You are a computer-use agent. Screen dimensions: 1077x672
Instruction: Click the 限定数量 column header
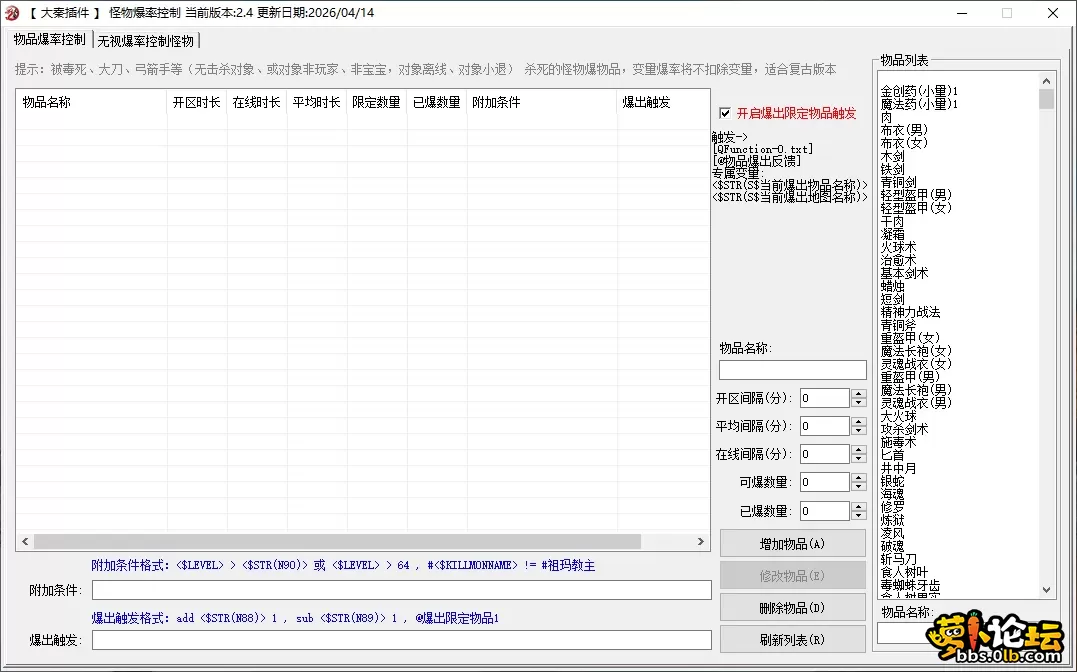tap(376, 102)
